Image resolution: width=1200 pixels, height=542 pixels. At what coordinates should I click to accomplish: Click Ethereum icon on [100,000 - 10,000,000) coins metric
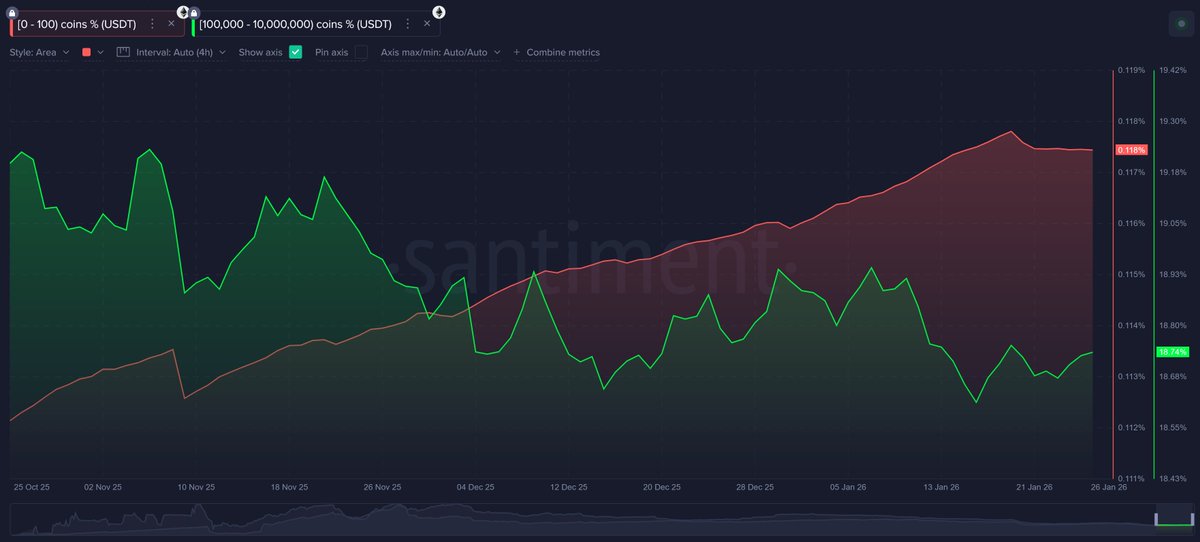439,11
